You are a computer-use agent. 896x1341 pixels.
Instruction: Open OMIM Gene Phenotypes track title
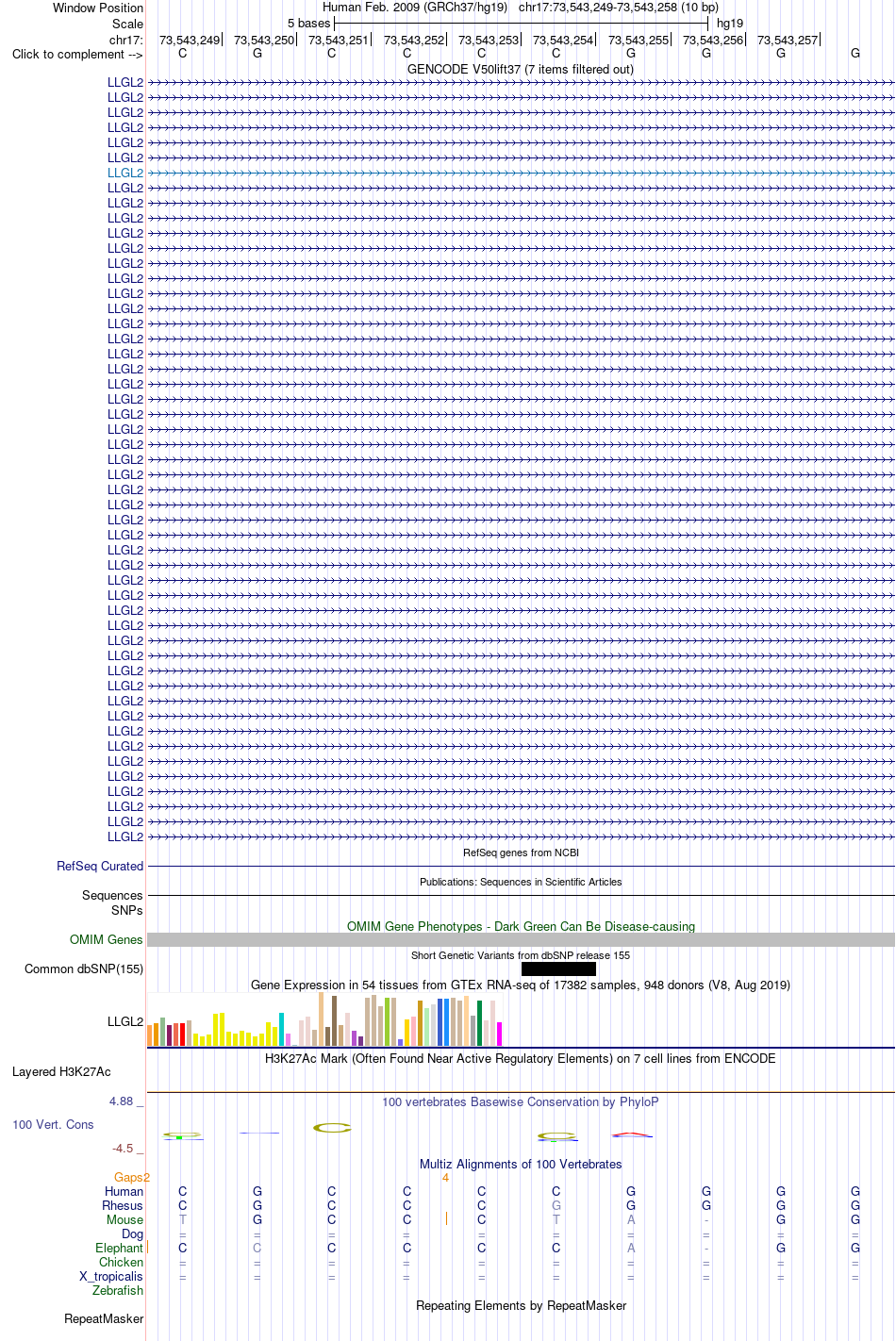(521, 926)
